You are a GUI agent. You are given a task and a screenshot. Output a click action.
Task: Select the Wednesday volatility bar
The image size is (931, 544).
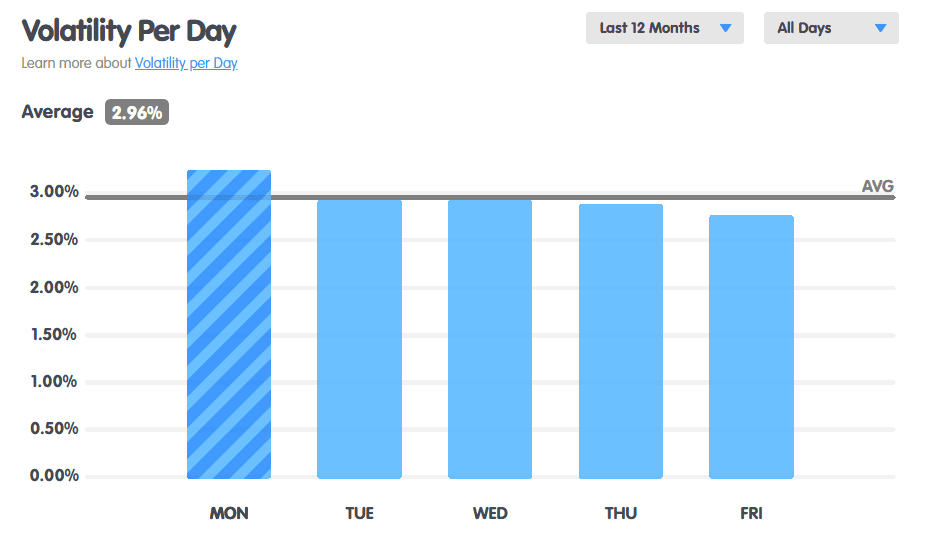[x=490, y=339]
